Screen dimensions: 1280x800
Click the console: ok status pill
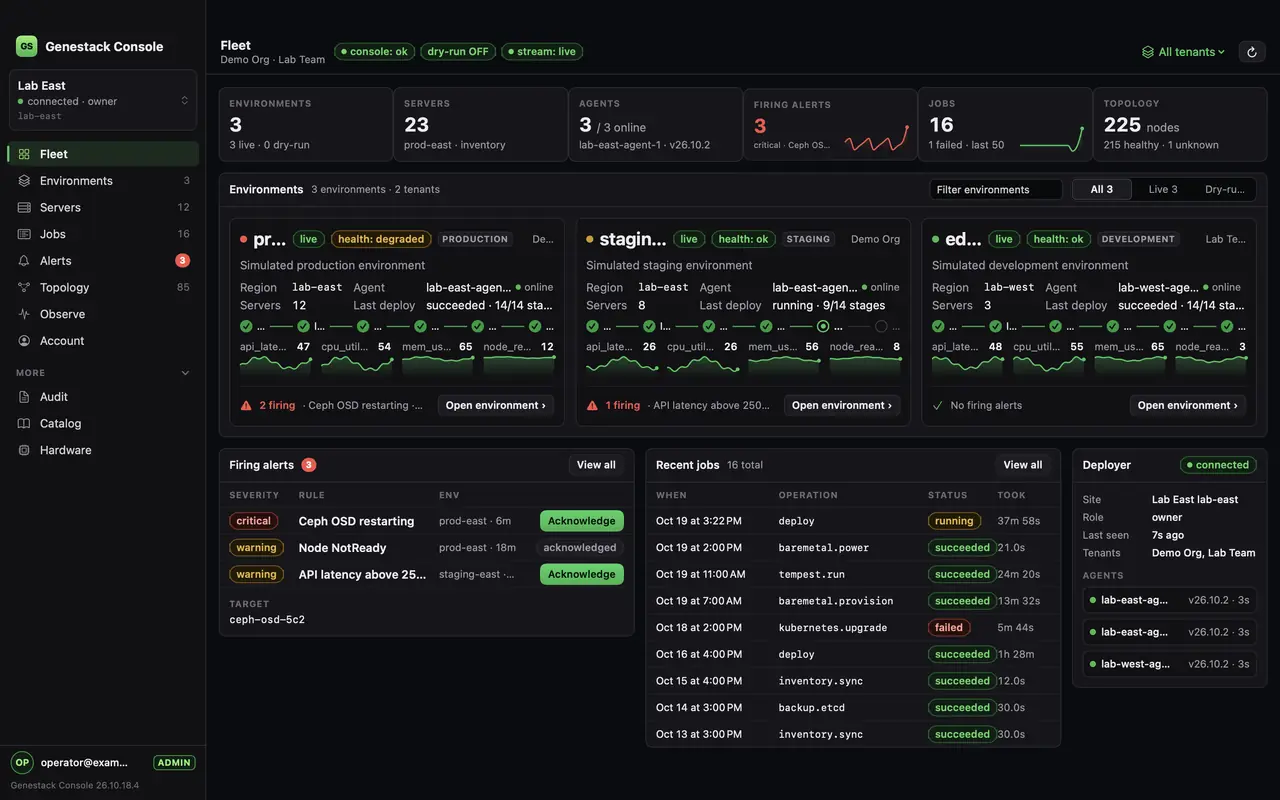click(375, 51)
